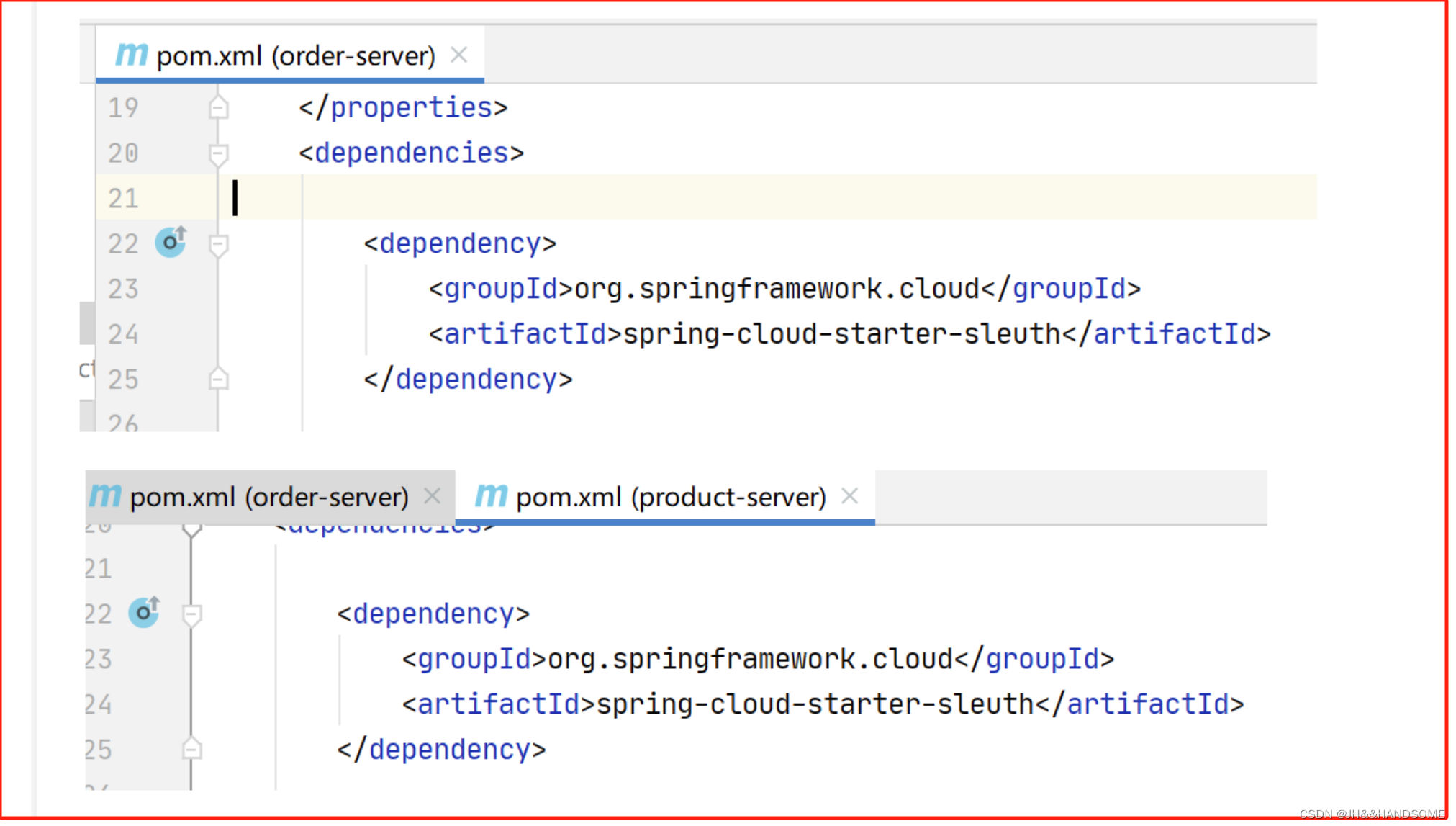Click the </properties> closing tag text
The height and width of the screenshot is (826, 1456).
(x=403, y=108)
